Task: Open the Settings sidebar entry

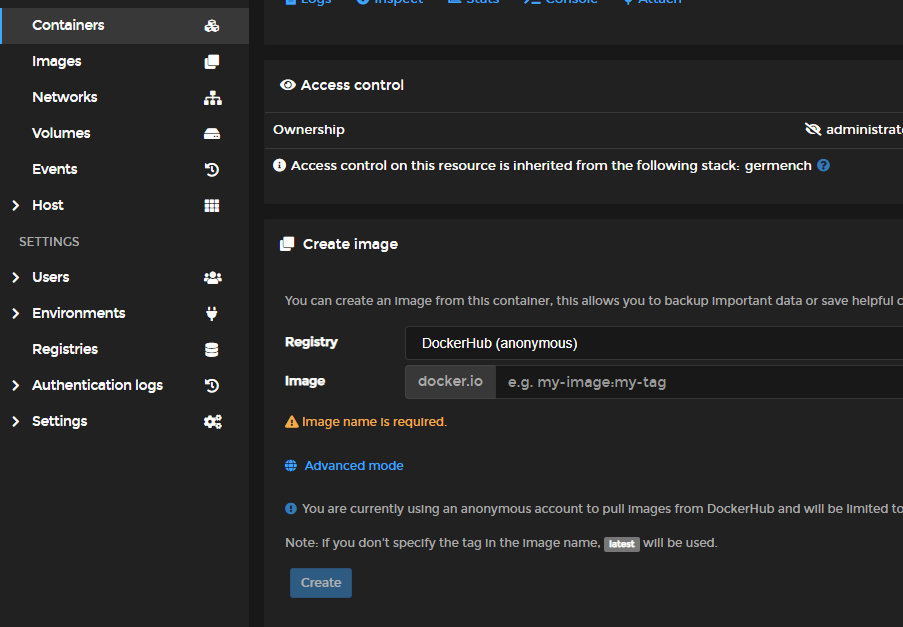Action: coord(60,421)
